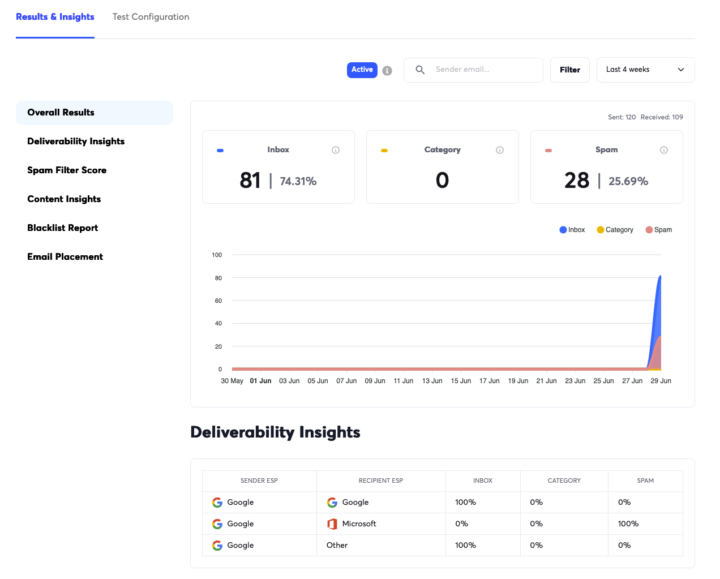Click Google sender icon in Other row
The height and width of the screenshot is (579, 720).
(x=217, y=545)
